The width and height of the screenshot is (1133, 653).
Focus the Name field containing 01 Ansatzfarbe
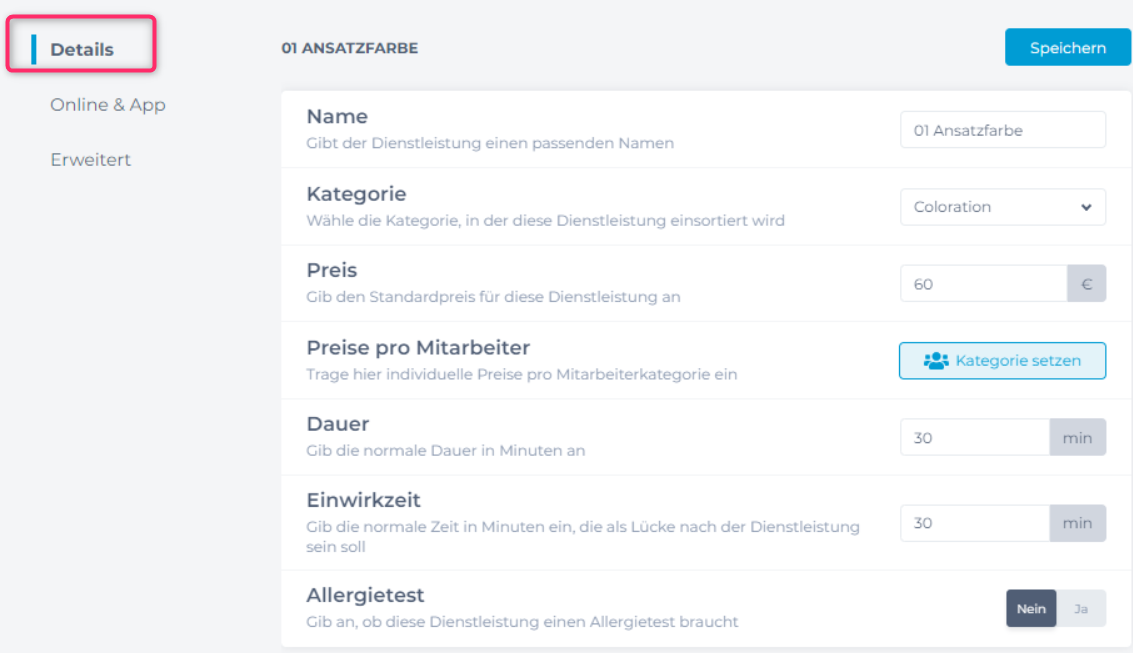click(1002, 130)
